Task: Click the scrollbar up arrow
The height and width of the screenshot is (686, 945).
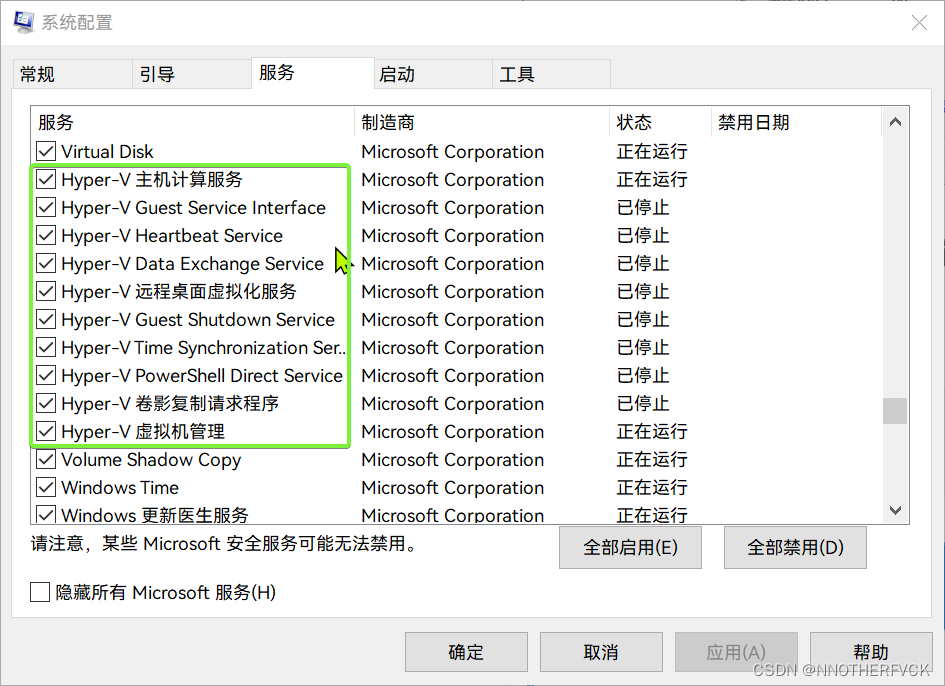Action: click(896, 122)
